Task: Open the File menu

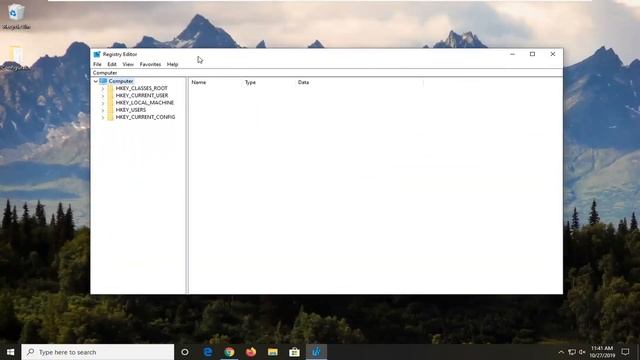Action: [97, 64]
